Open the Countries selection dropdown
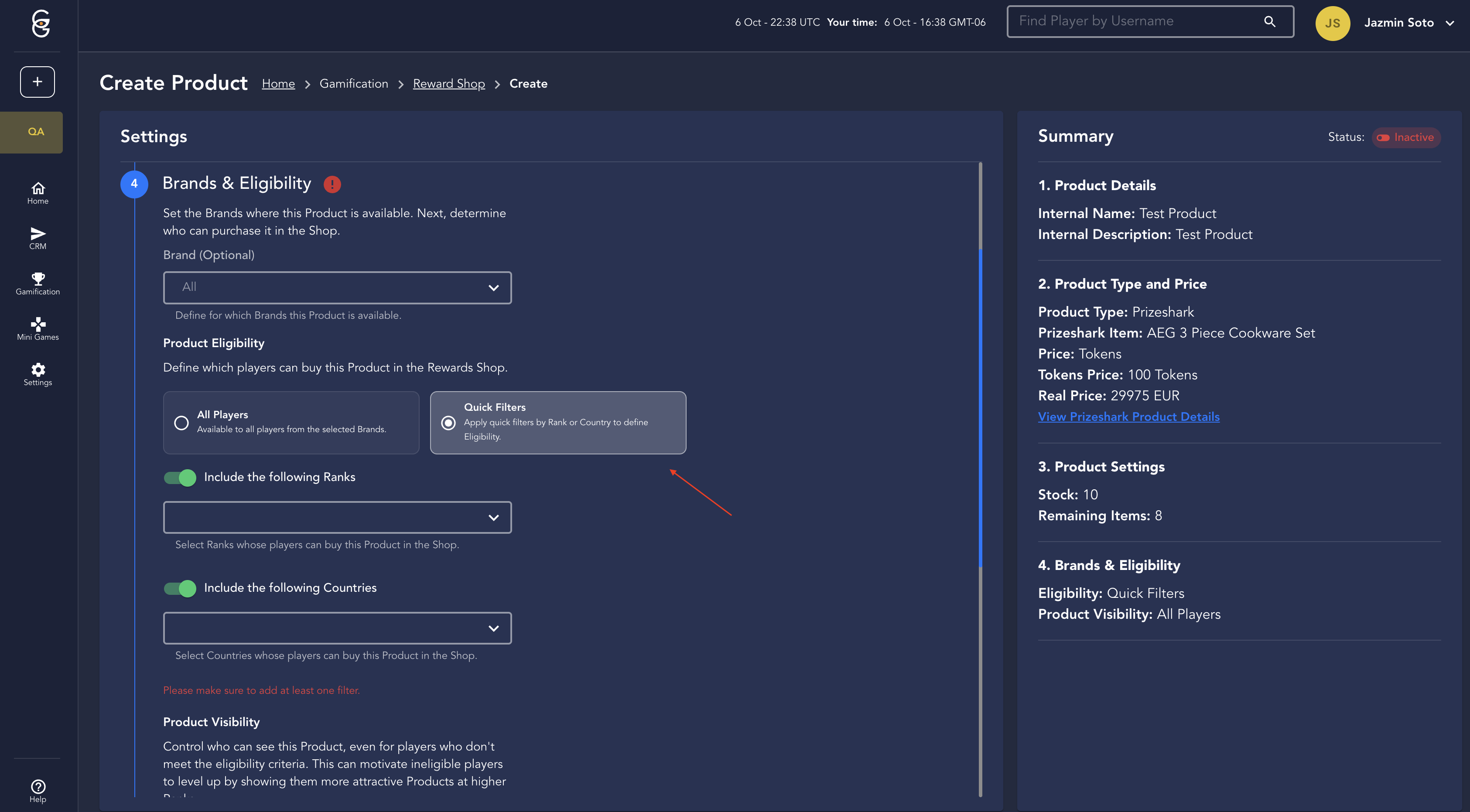The image size is (1470, 812). 337,628
